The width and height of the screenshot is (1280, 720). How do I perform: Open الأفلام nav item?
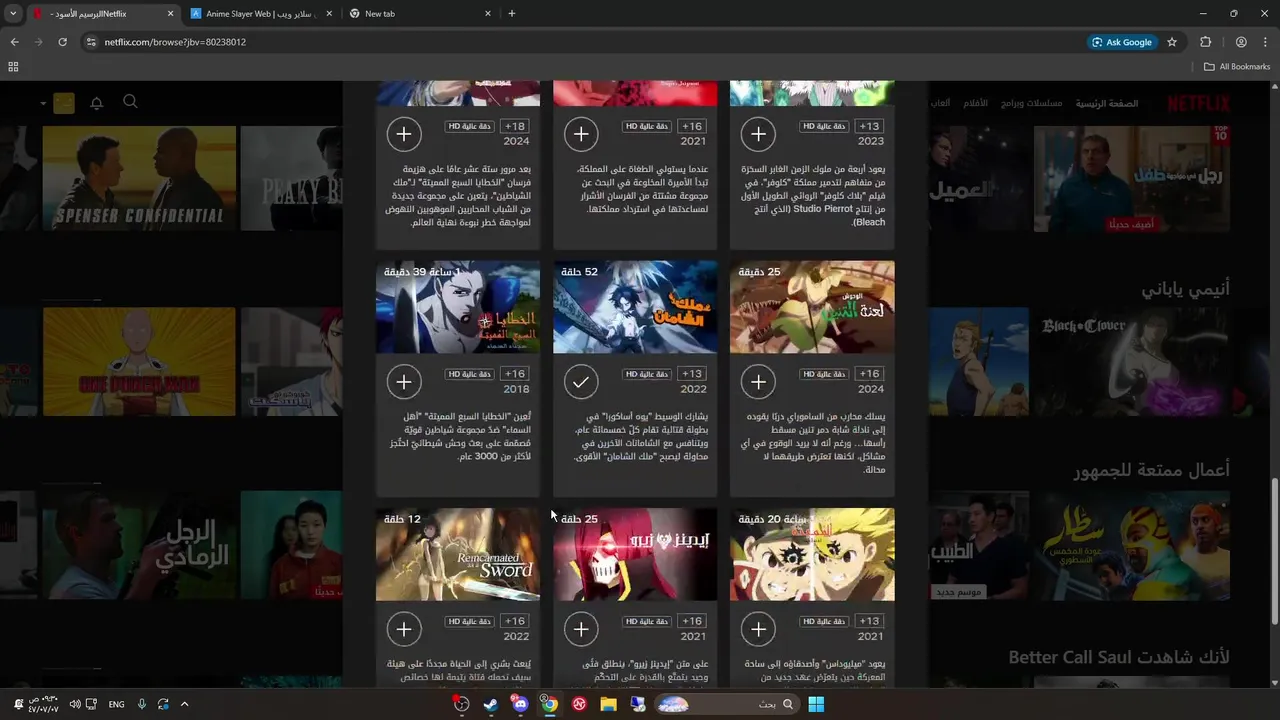tap(975, 103)
